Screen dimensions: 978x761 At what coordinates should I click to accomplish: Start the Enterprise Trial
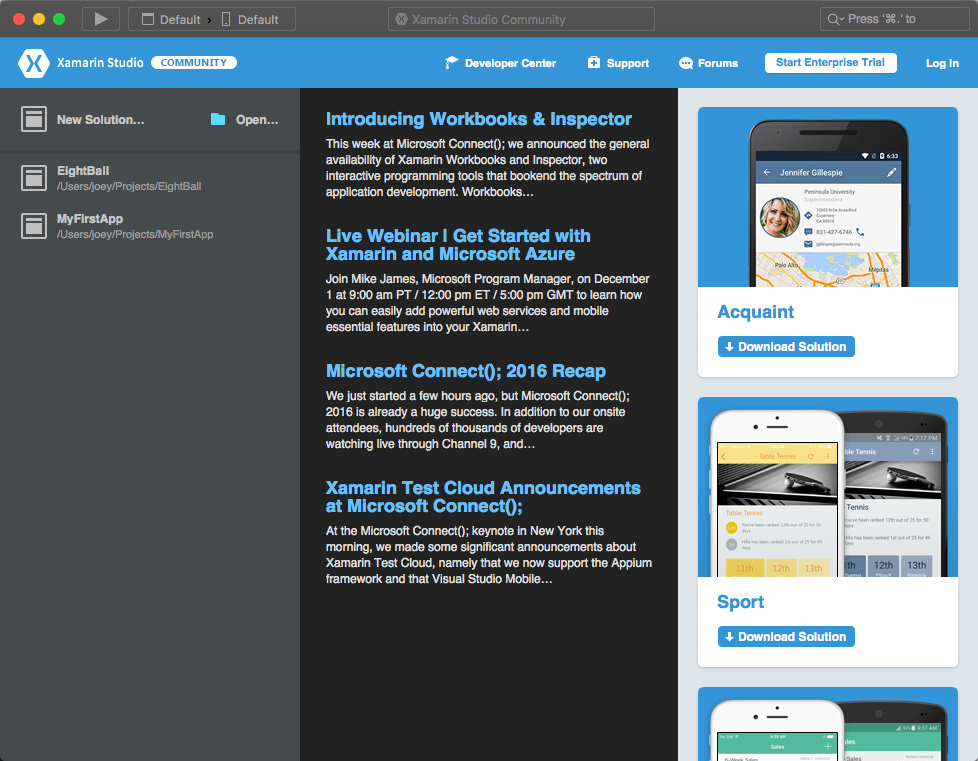pos(830,62)
